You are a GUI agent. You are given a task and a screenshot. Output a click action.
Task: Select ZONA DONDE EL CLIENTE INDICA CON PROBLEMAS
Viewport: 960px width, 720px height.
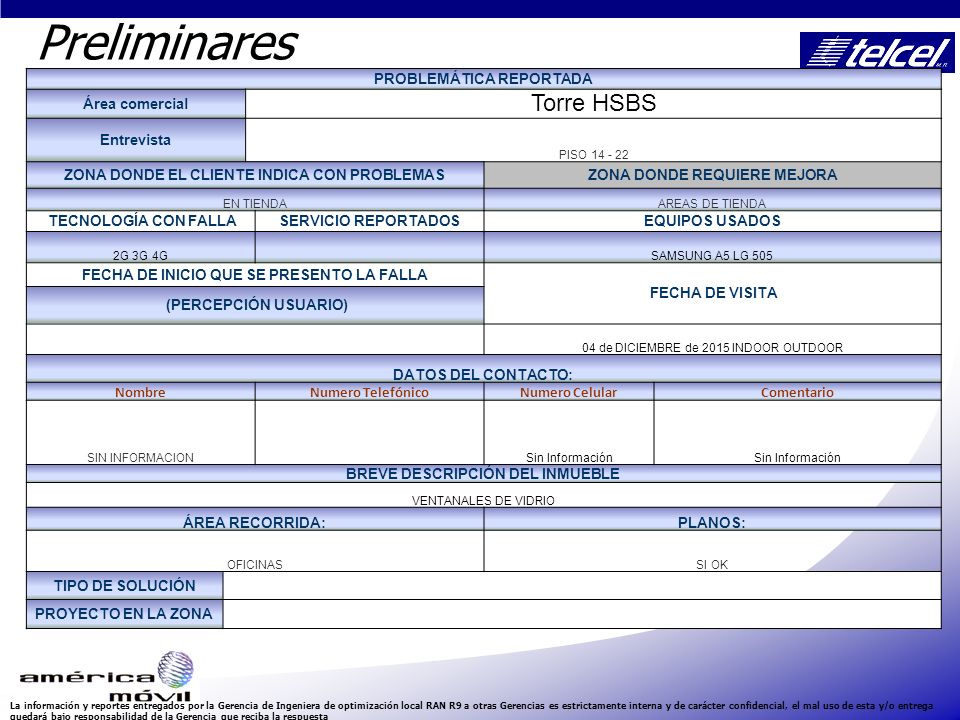(255, 174)
